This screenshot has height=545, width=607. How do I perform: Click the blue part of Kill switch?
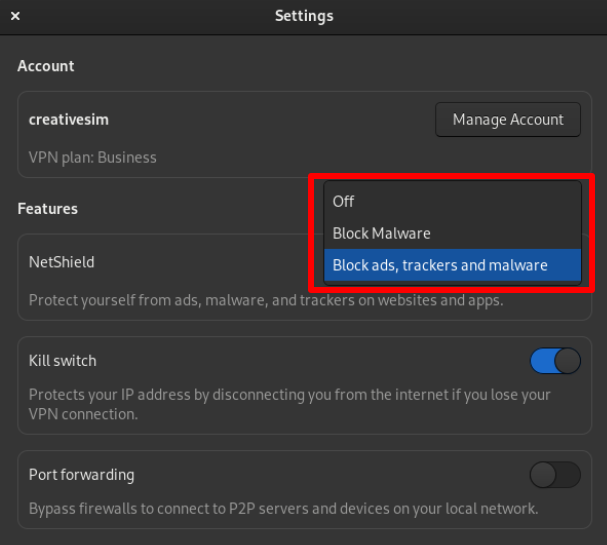(x=542, y=361)
